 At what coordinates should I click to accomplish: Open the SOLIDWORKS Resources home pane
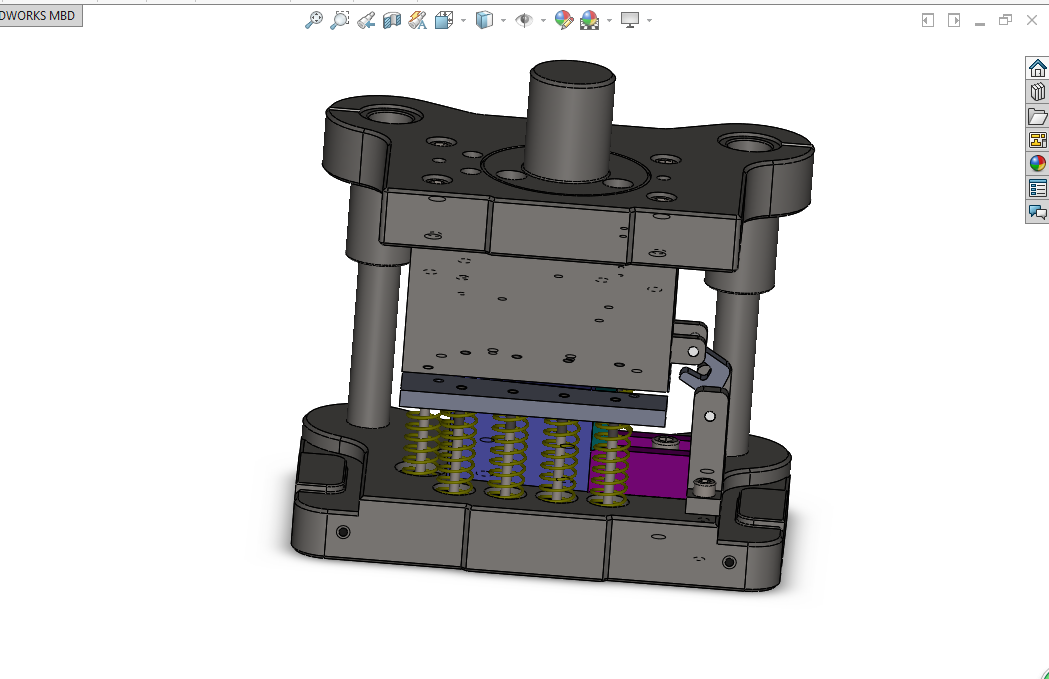click(1037, 68)
